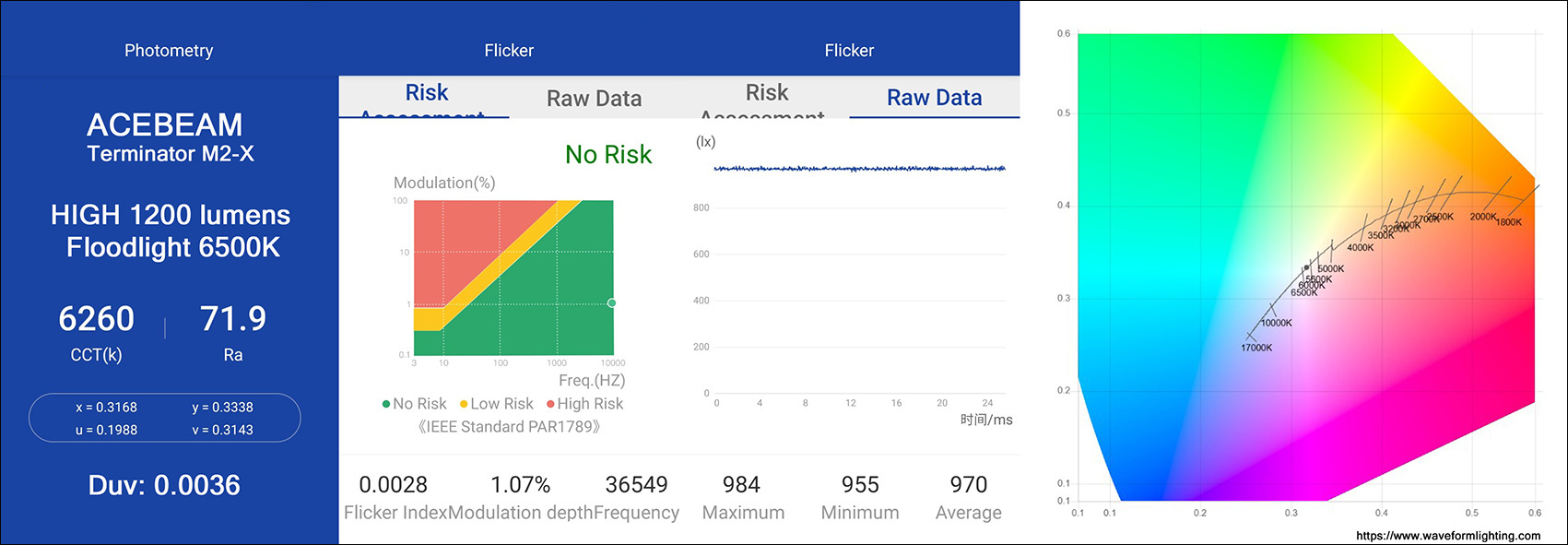The width and height of the screenshot is (1568, 545).
Task: Click the Freq.(HZ) axis label
Action: point(592,381)
